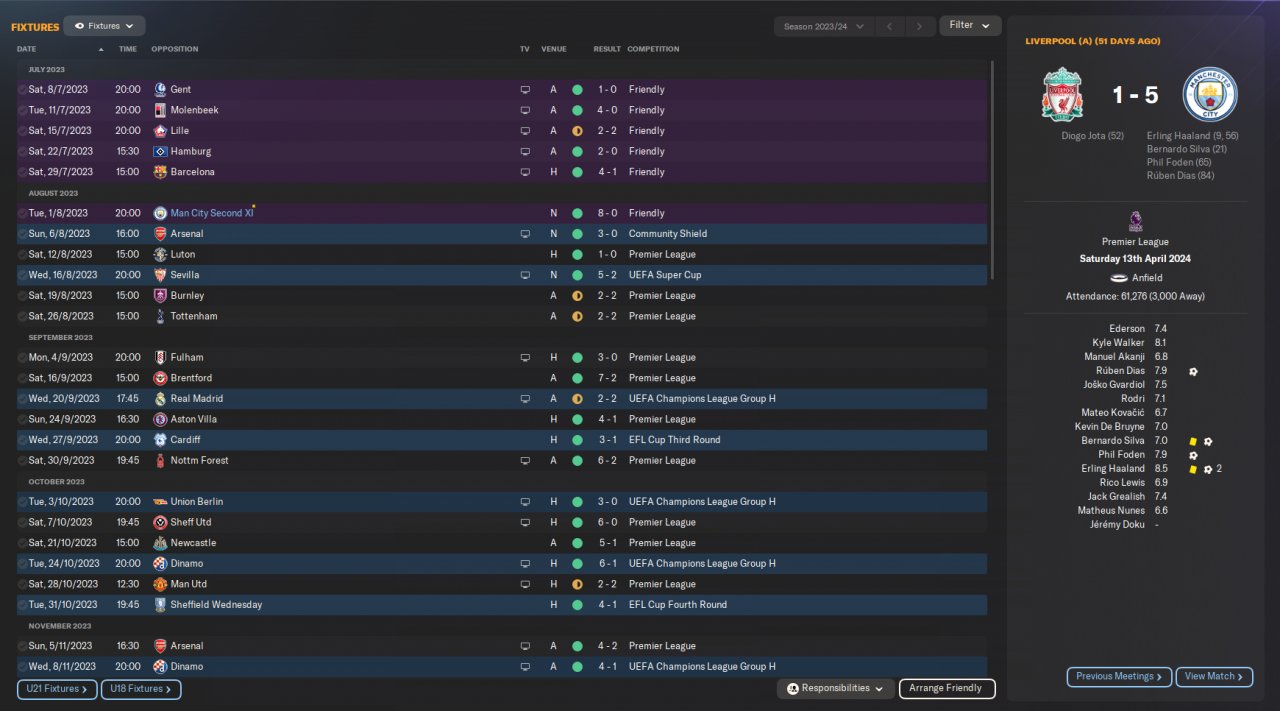Screen dimensions: 1280x711
Task: Click the fixtures list vertical scrollbar
Action: 992,170
